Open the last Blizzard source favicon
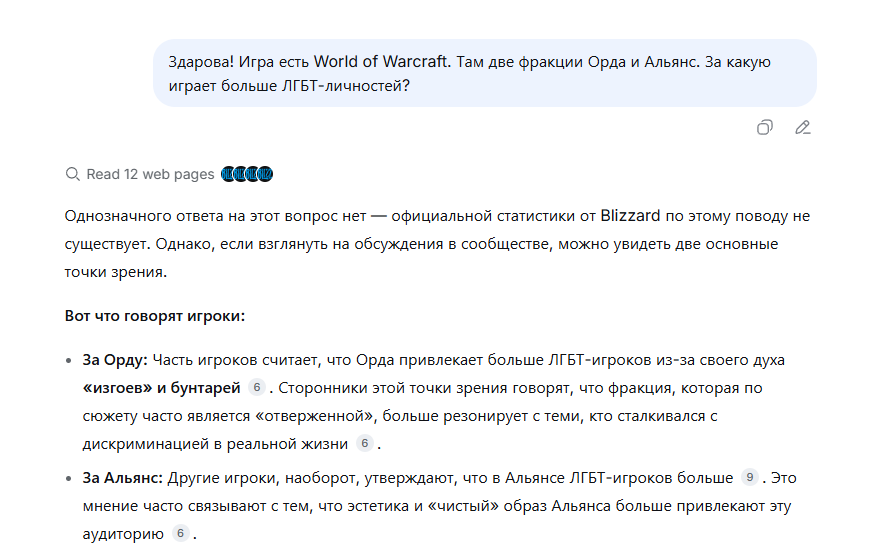 click(x=265, y=174)
